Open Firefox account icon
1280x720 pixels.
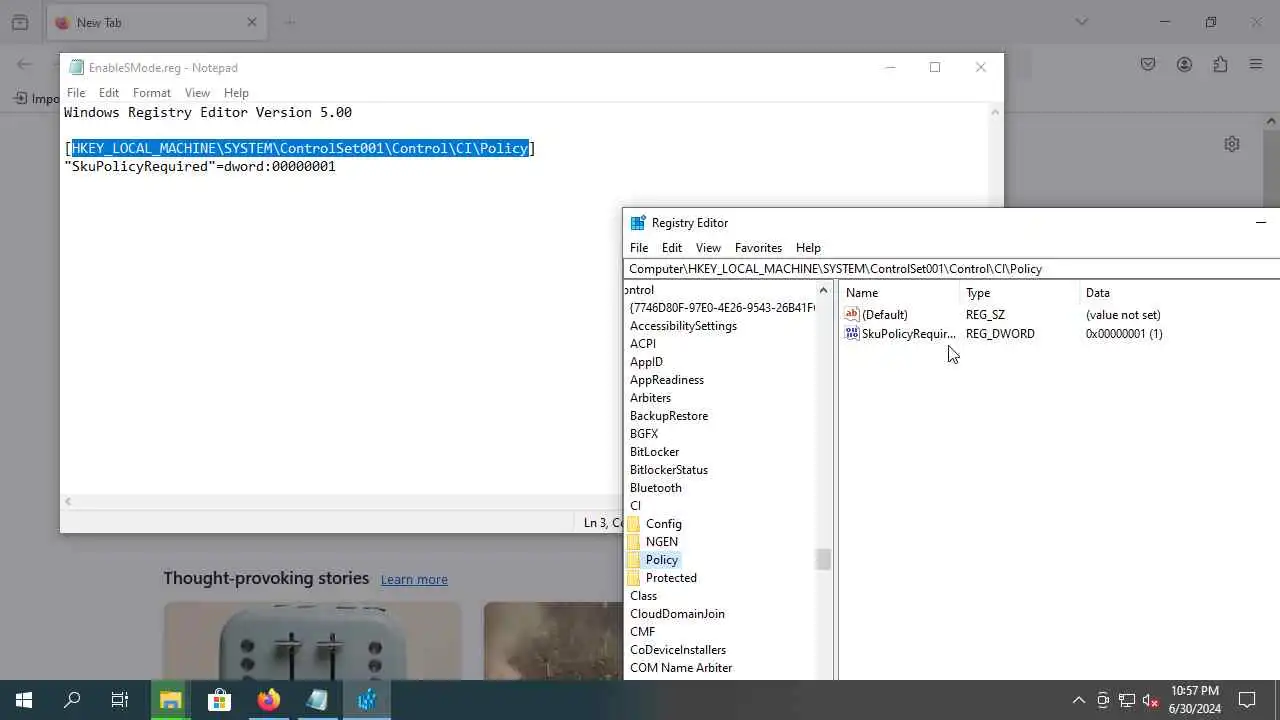pos(1184,64)
